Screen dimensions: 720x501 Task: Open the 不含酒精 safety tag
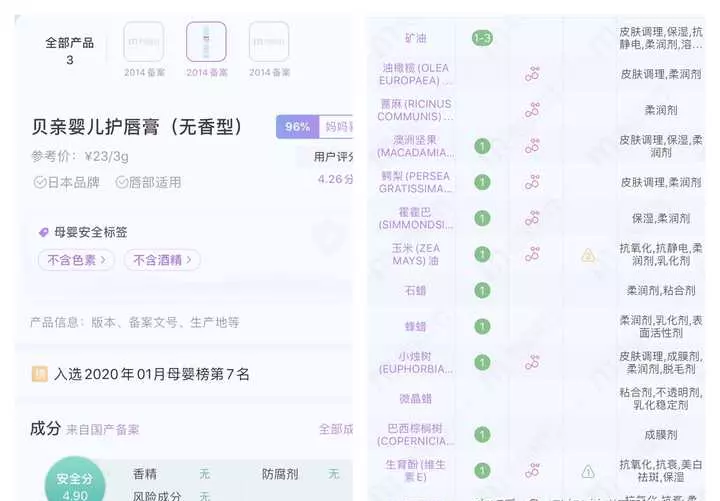162,260
